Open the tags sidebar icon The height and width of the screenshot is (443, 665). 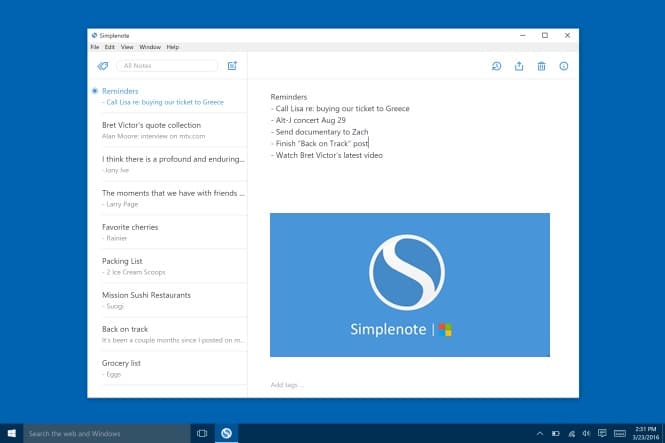103,66
